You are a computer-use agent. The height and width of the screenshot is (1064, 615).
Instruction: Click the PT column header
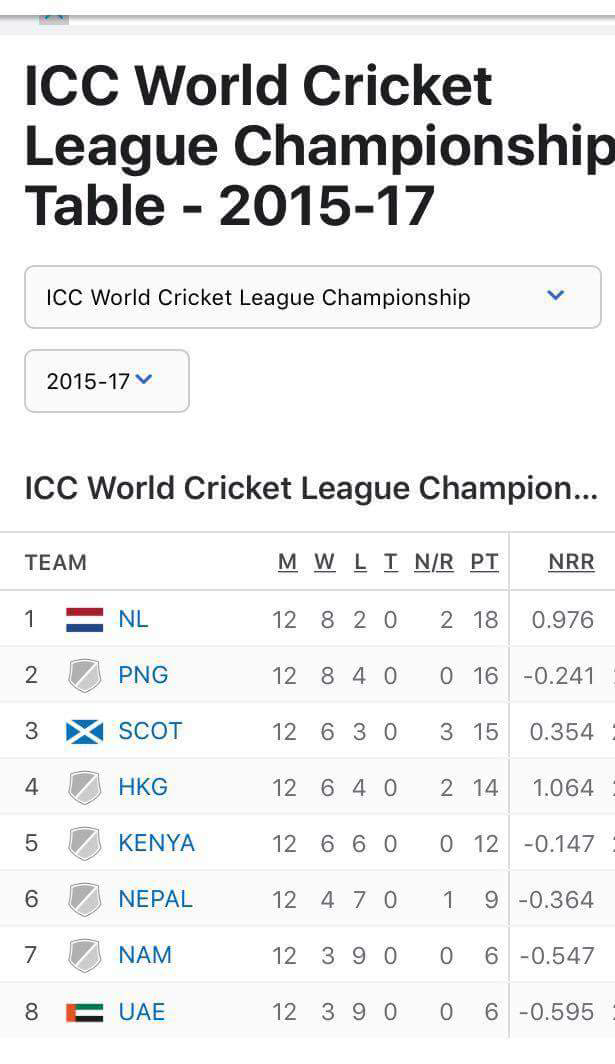(x=484, y=563)
